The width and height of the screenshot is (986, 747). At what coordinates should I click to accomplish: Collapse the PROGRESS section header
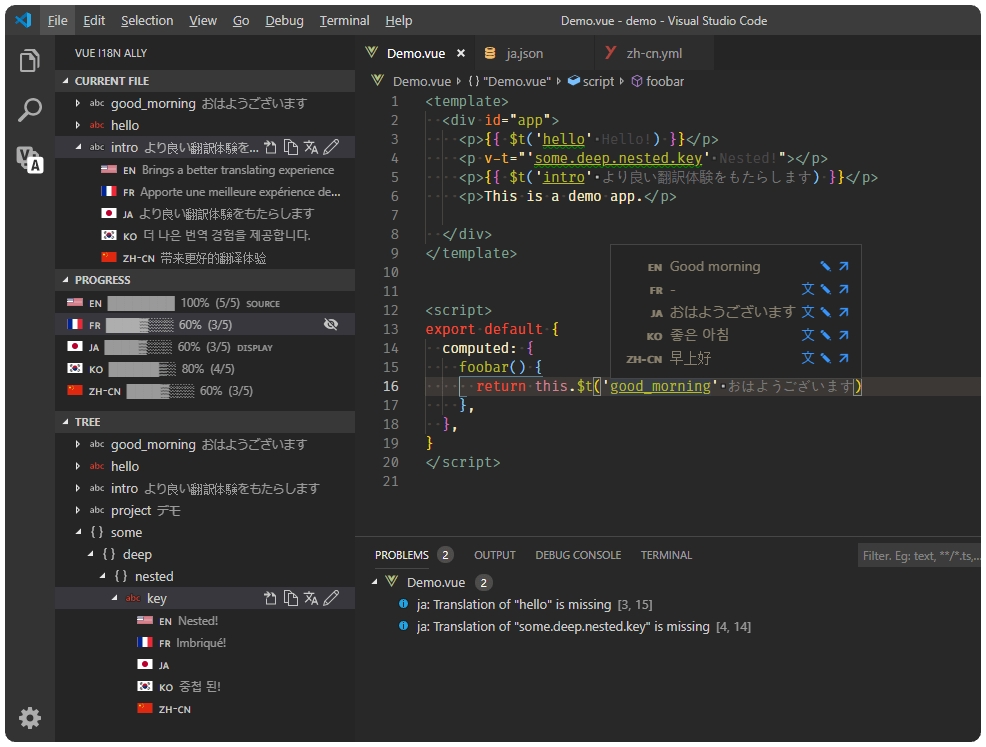pyautogui.click(x=103, y=280)
